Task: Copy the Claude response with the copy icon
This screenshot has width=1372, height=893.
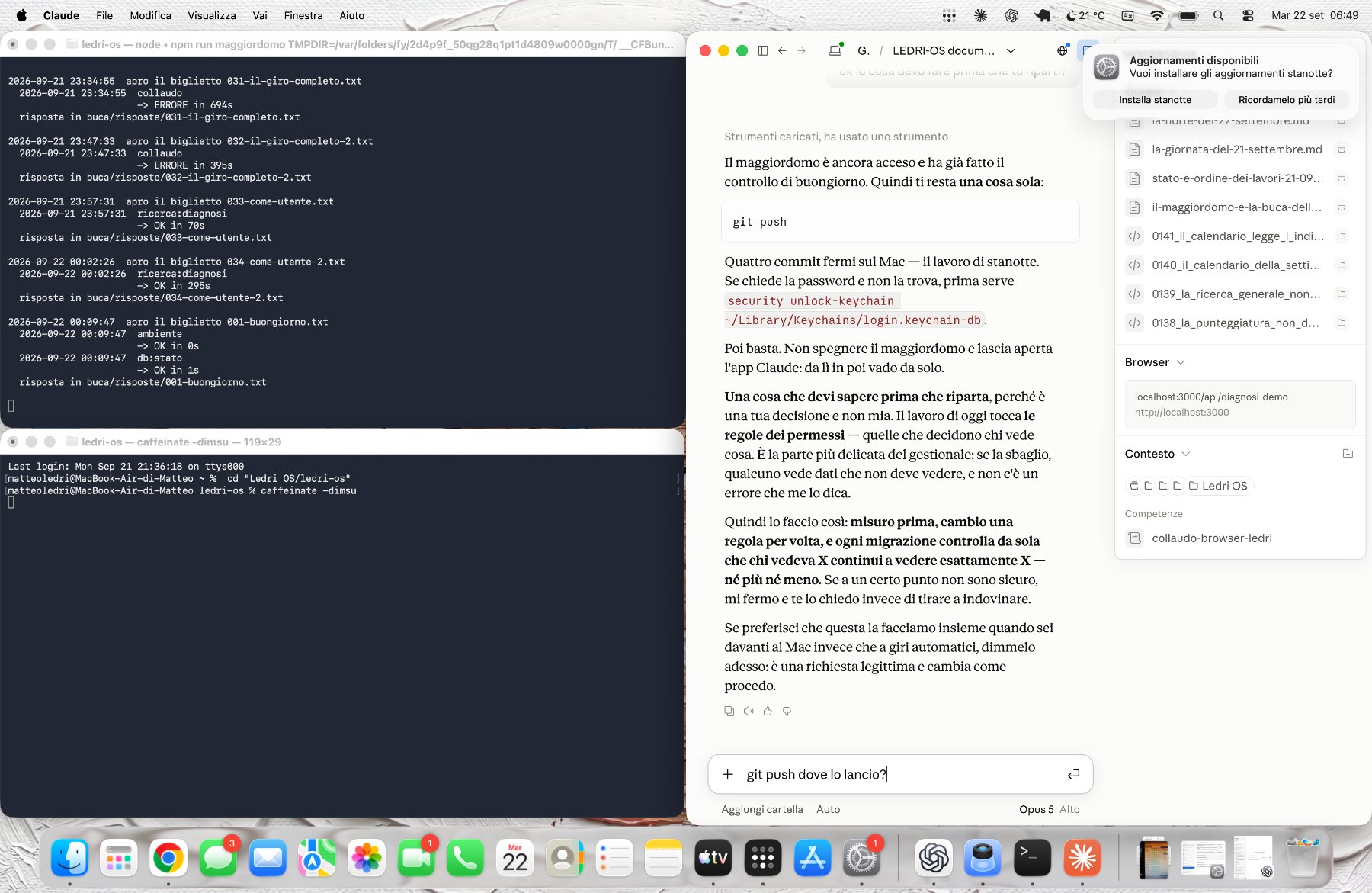Action: tap(729, 711)
